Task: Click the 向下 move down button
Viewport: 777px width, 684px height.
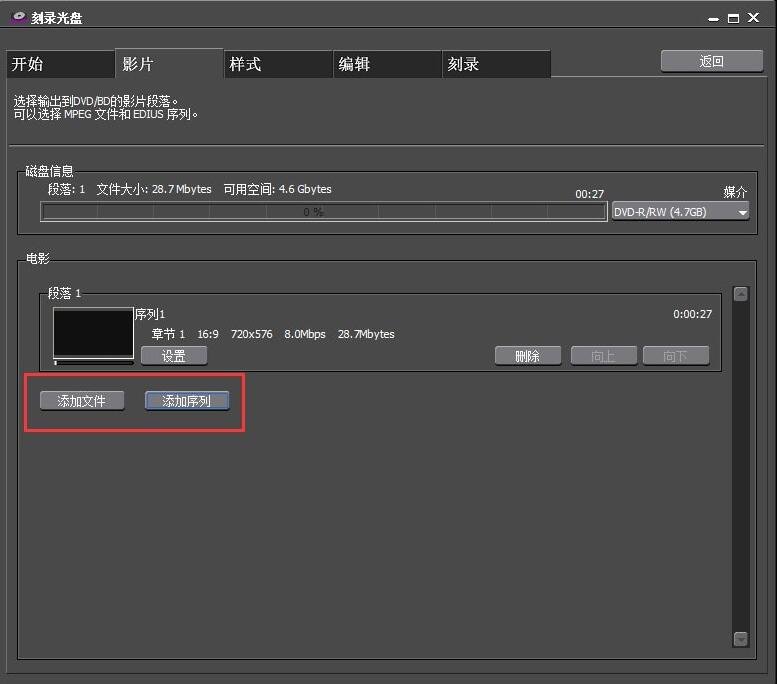Action: 676,356
